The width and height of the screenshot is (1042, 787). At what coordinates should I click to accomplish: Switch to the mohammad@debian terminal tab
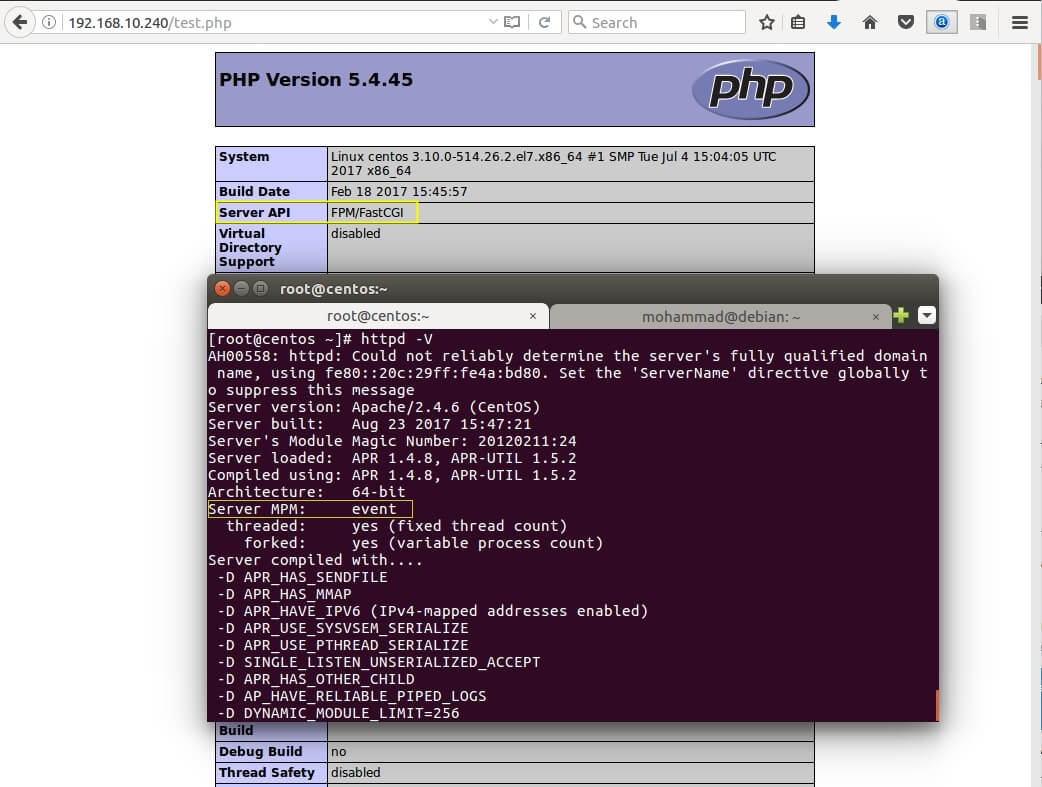(720, 316)
